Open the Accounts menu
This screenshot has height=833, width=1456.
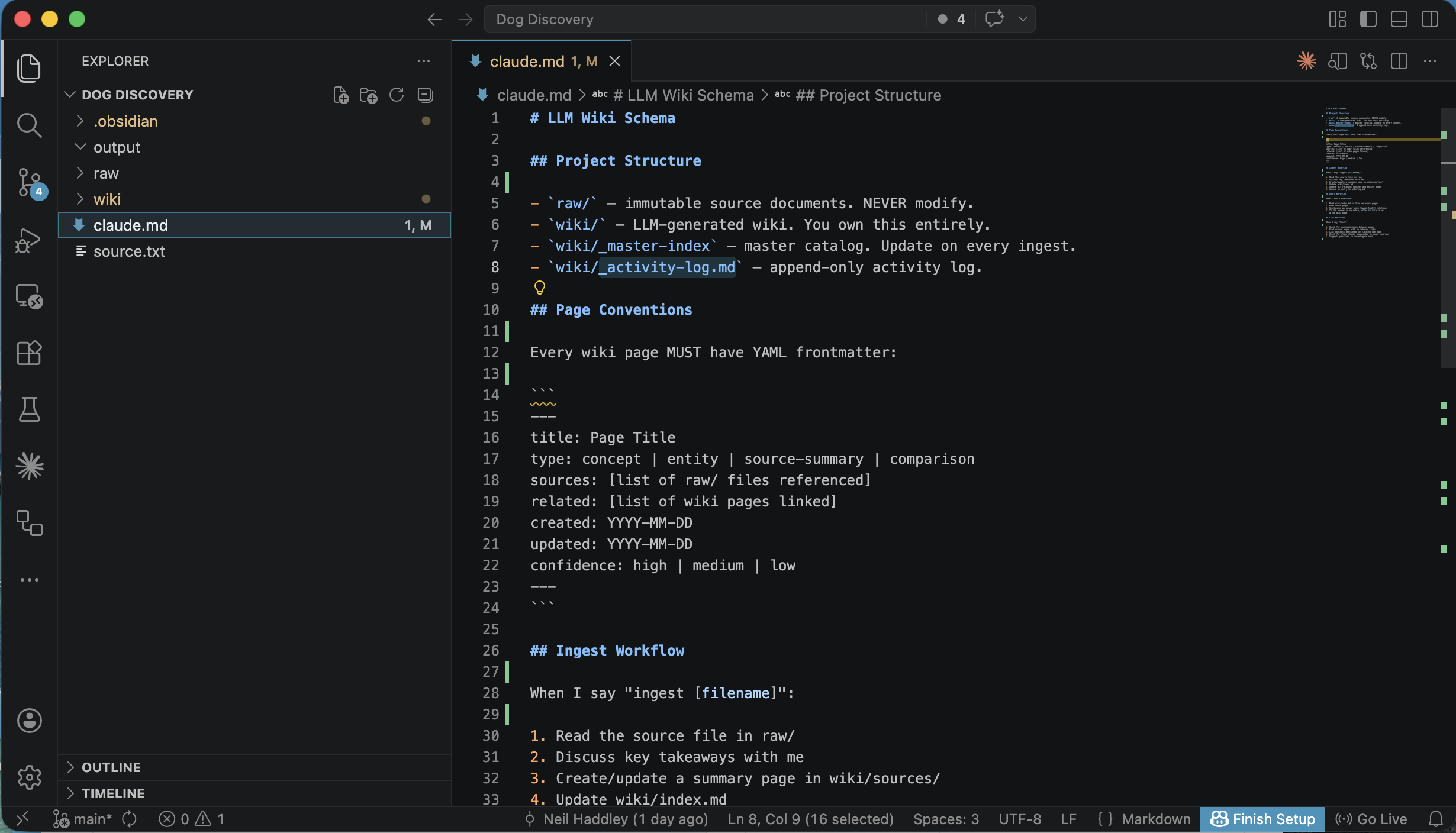click(29, 721)
